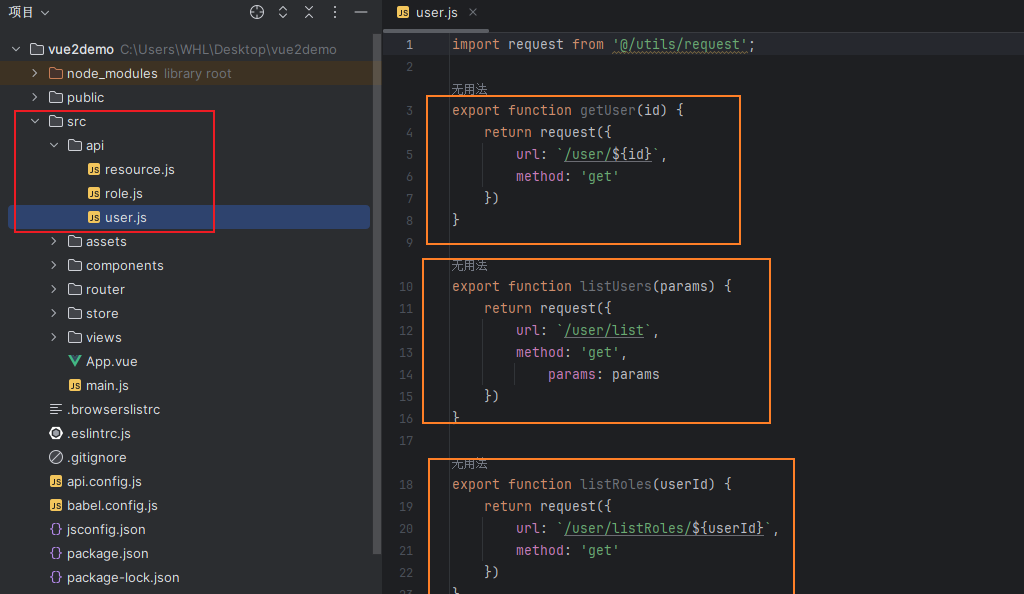
Task: Click the Collapse All icon in project toolbar
Action: (309, 12)
